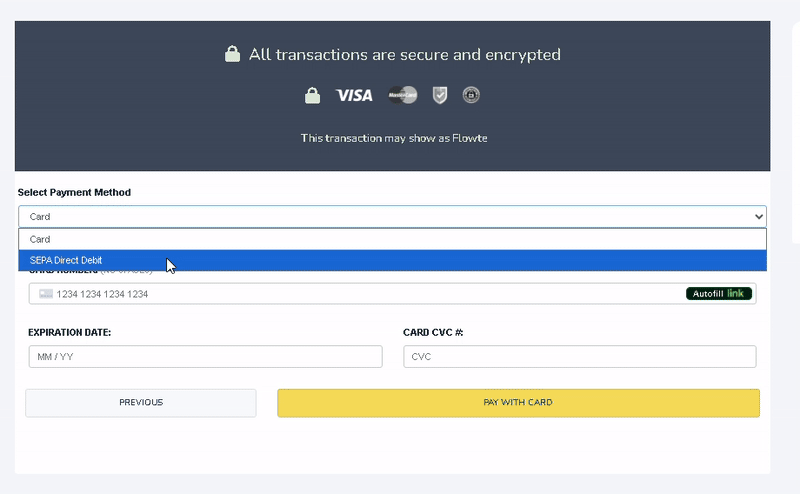The height and width of the screenshot is (494, 800).
Task: Click the Autofill link badge
Action: 718,294
